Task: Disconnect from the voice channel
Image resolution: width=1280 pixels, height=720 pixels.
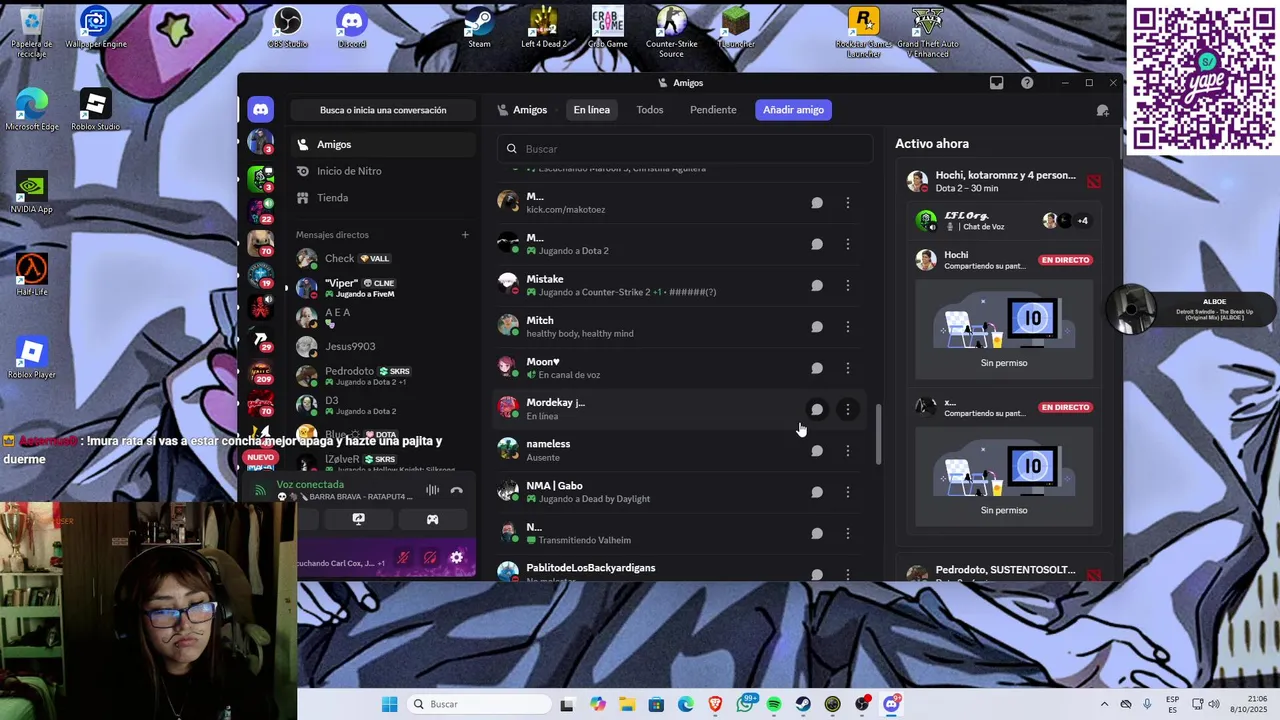Action: coord(457,490)
